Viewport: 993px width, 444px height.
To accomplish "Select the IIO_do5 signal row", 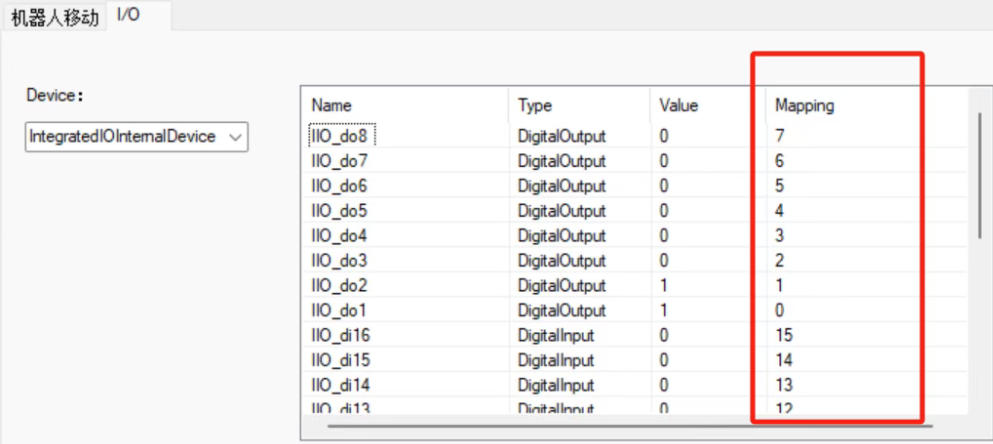I will (340, 211).
